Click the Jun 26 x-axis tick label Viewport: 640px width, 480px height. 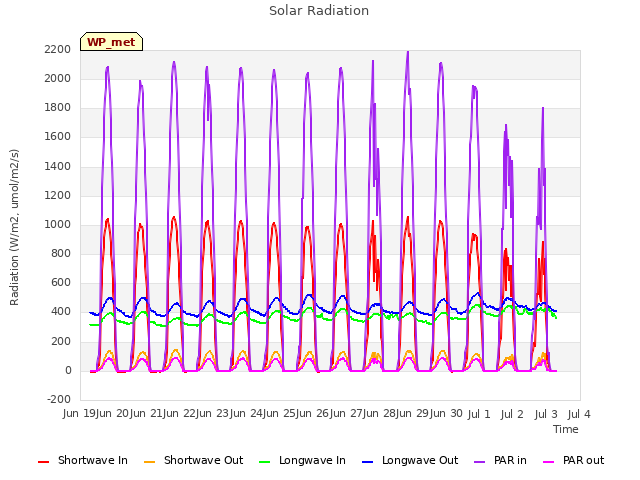coord(314,414)
